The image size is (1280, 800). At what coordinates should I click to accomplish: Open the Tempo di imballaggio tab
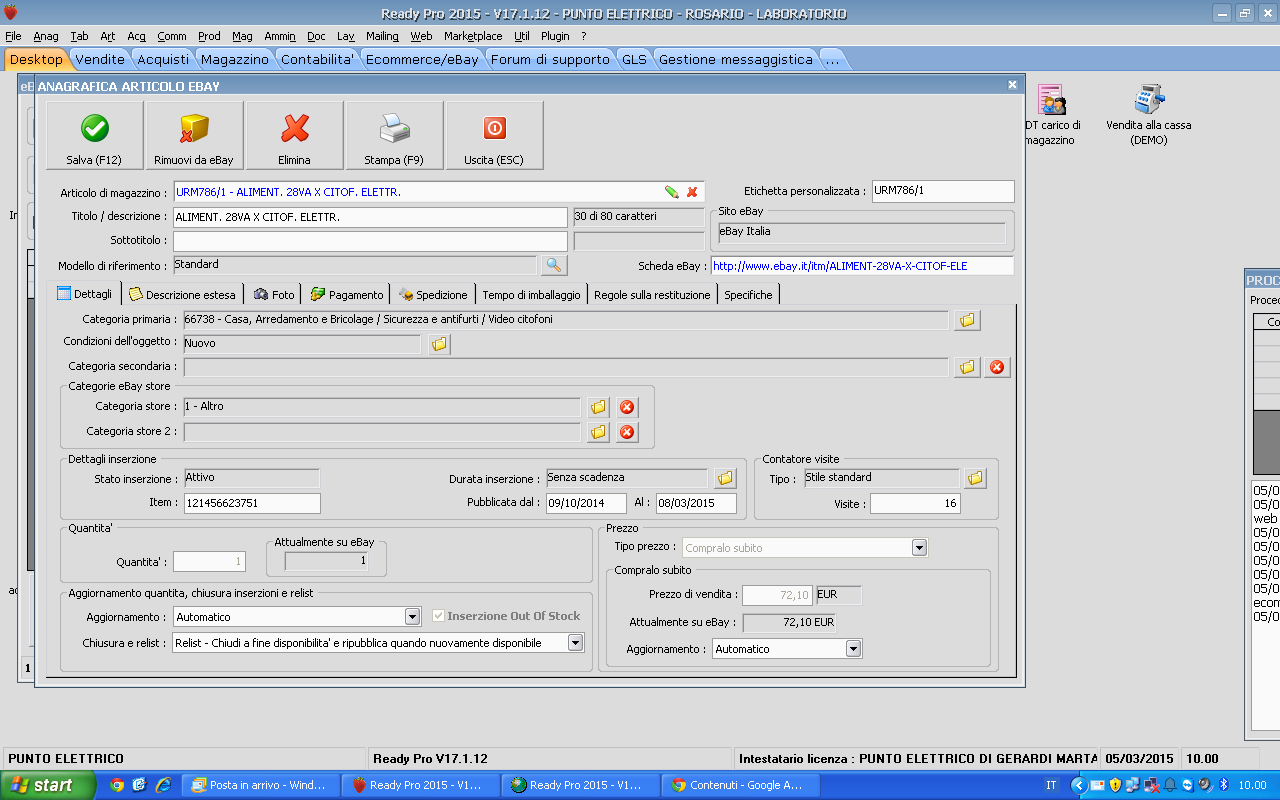click(x=531, y=294)
